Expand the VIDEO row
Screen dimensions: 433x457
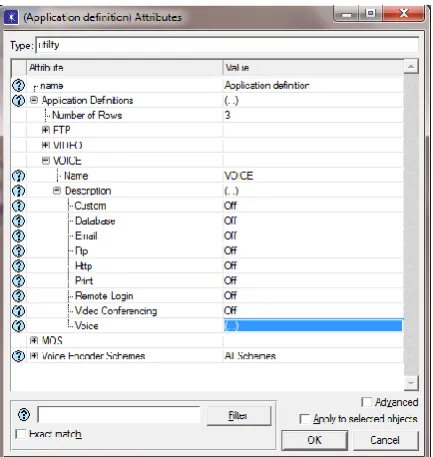pos(46,145)
